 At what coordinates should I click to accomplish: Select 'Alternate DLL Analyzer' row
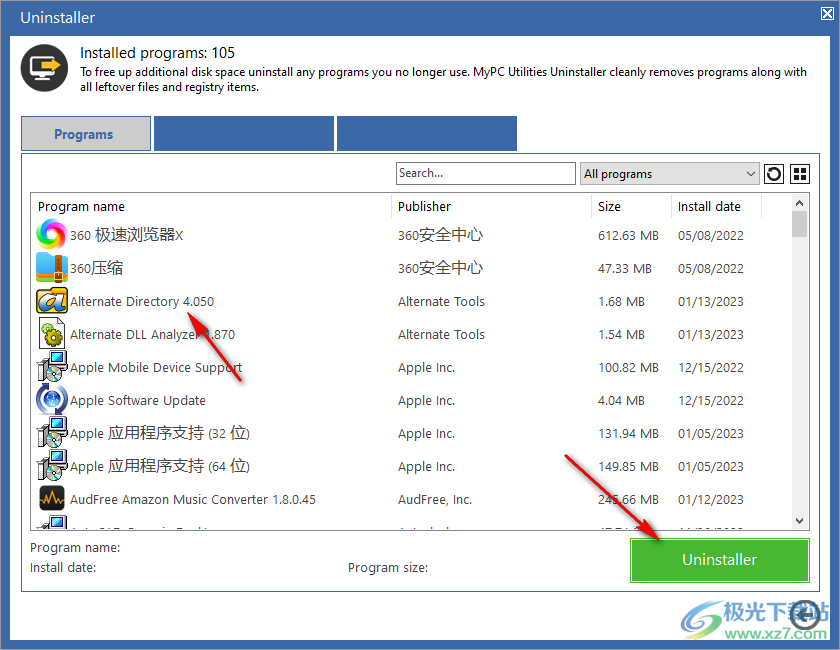tap(411, 334)
